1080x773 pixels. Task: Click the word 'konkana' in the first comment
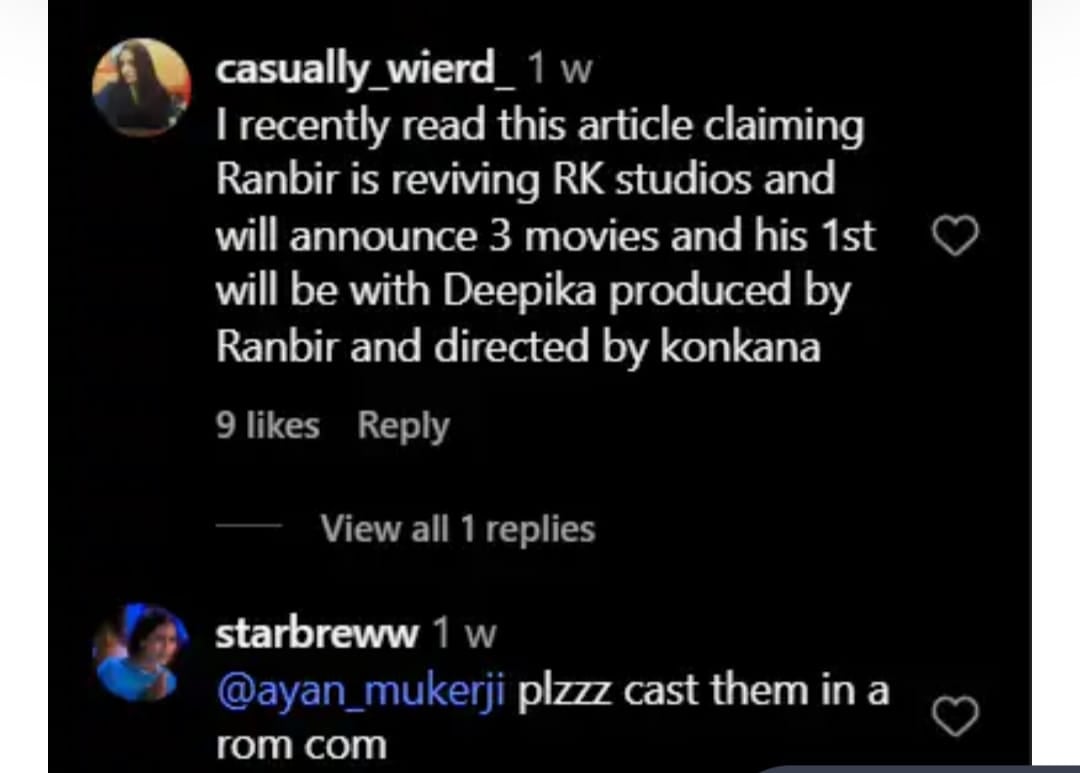(x=740, y=346)
